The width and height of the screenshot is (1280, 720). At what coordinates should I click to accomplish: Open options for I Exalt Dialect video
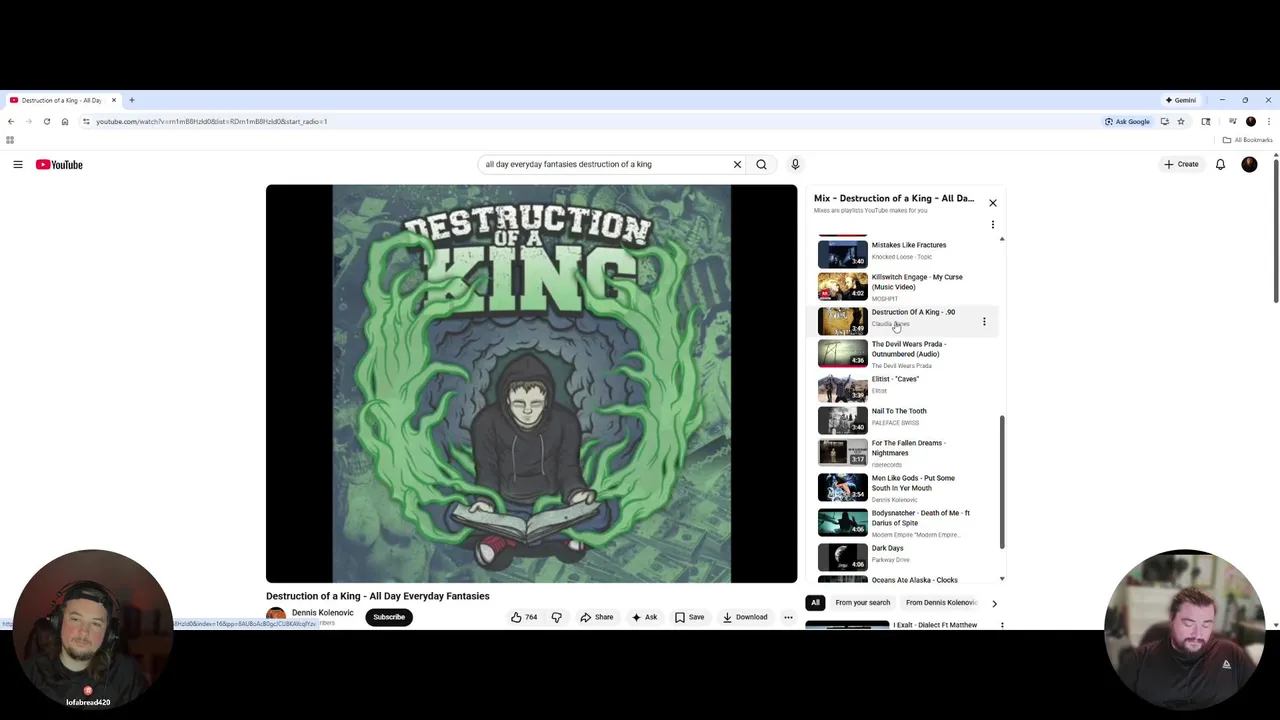pyautogui.click(x=1002, y=625)
